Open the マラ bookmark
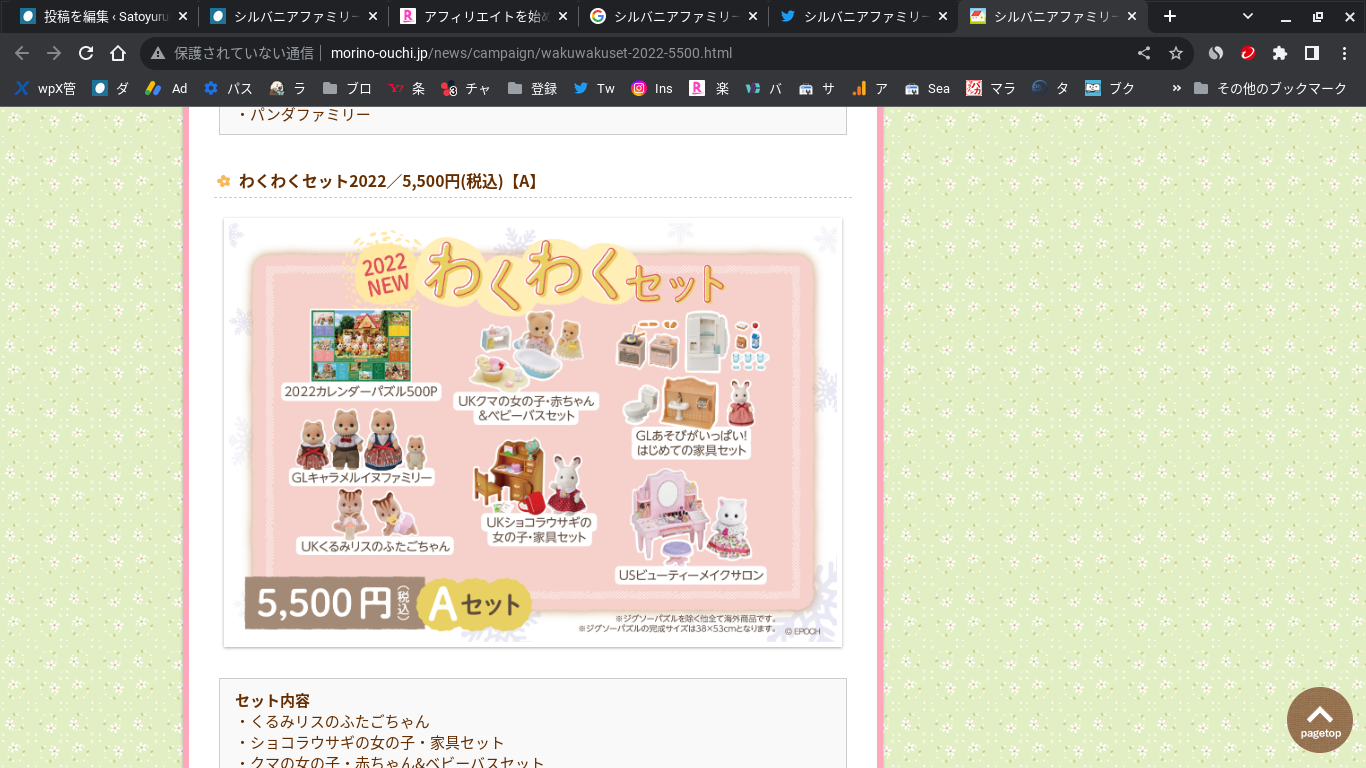Screen dimensions: 1366x768 991,88
